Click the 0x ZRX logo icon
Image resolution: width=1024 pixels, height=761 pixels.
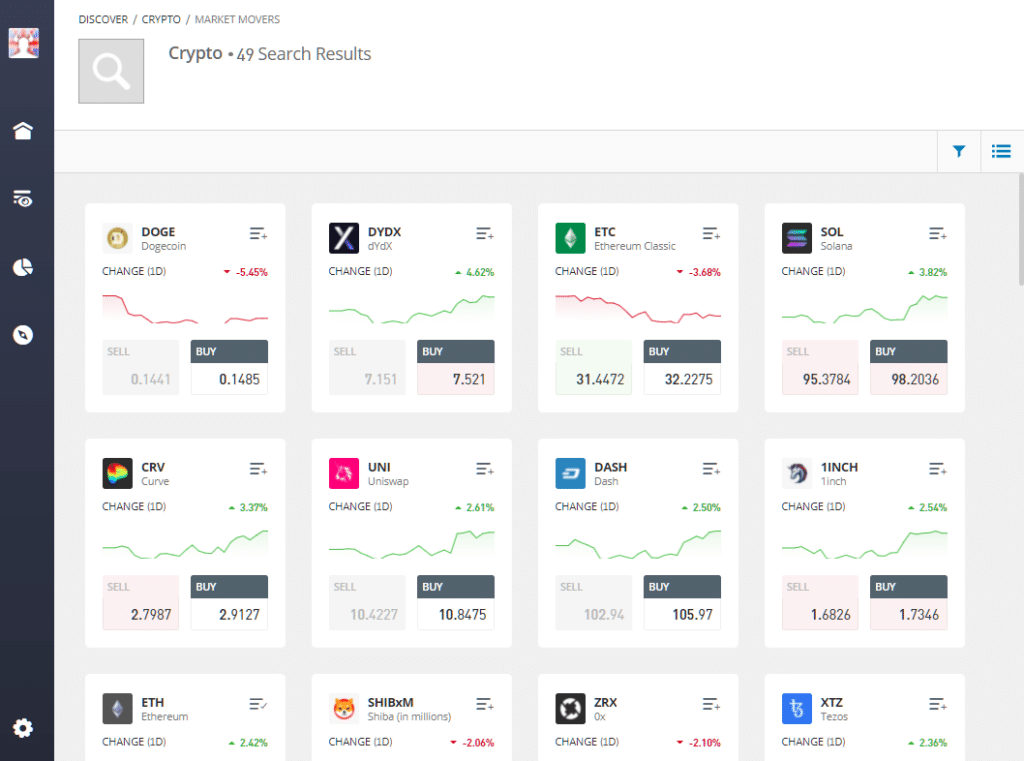(570, 709)
